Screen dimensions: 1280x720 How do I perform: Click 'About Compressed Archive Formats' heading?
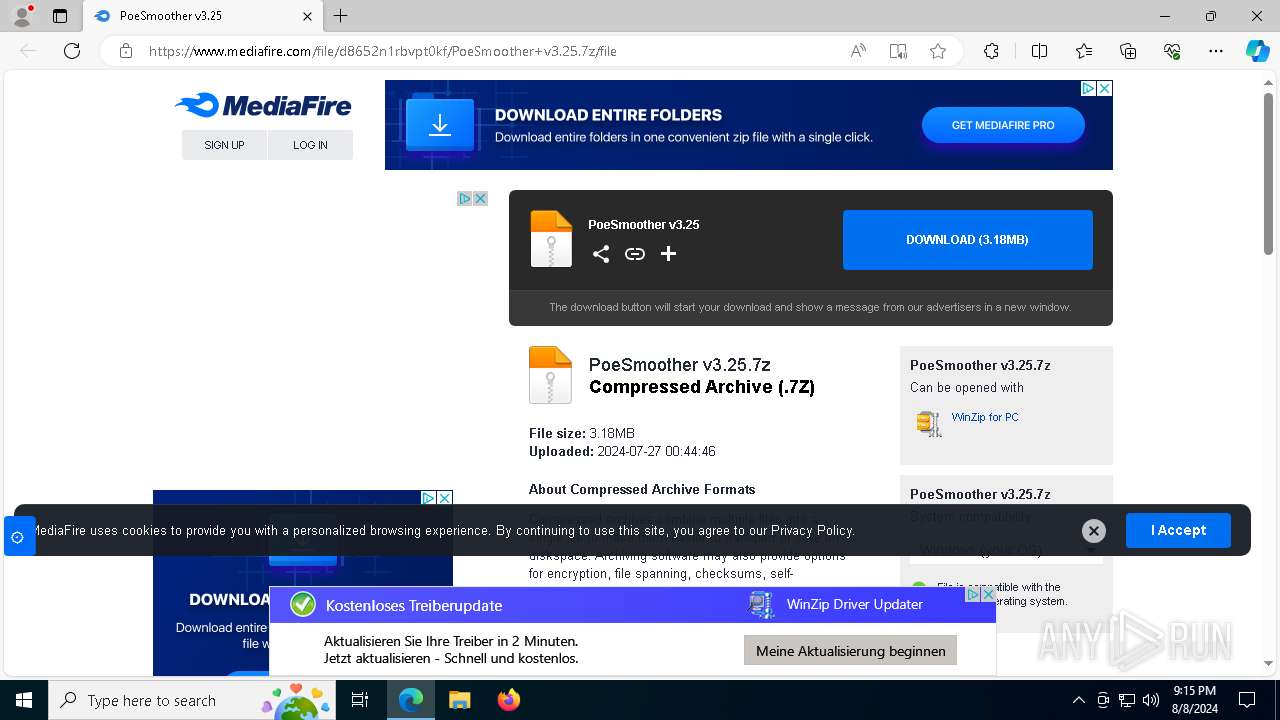click(x=642, y=489)
